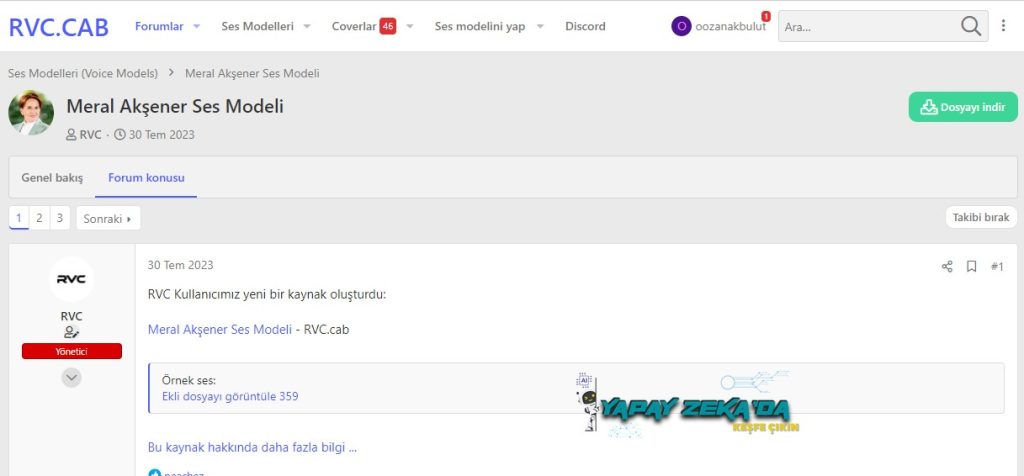Go to page 2 of the thread
This screenshot has height=476, width=1024.
(39, 218)
